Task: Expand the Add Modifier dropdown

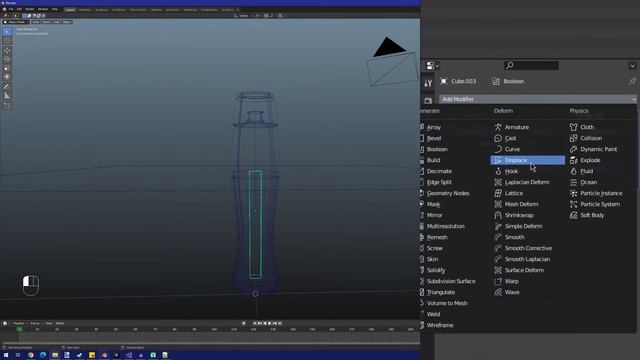Action: click(538, 99)
